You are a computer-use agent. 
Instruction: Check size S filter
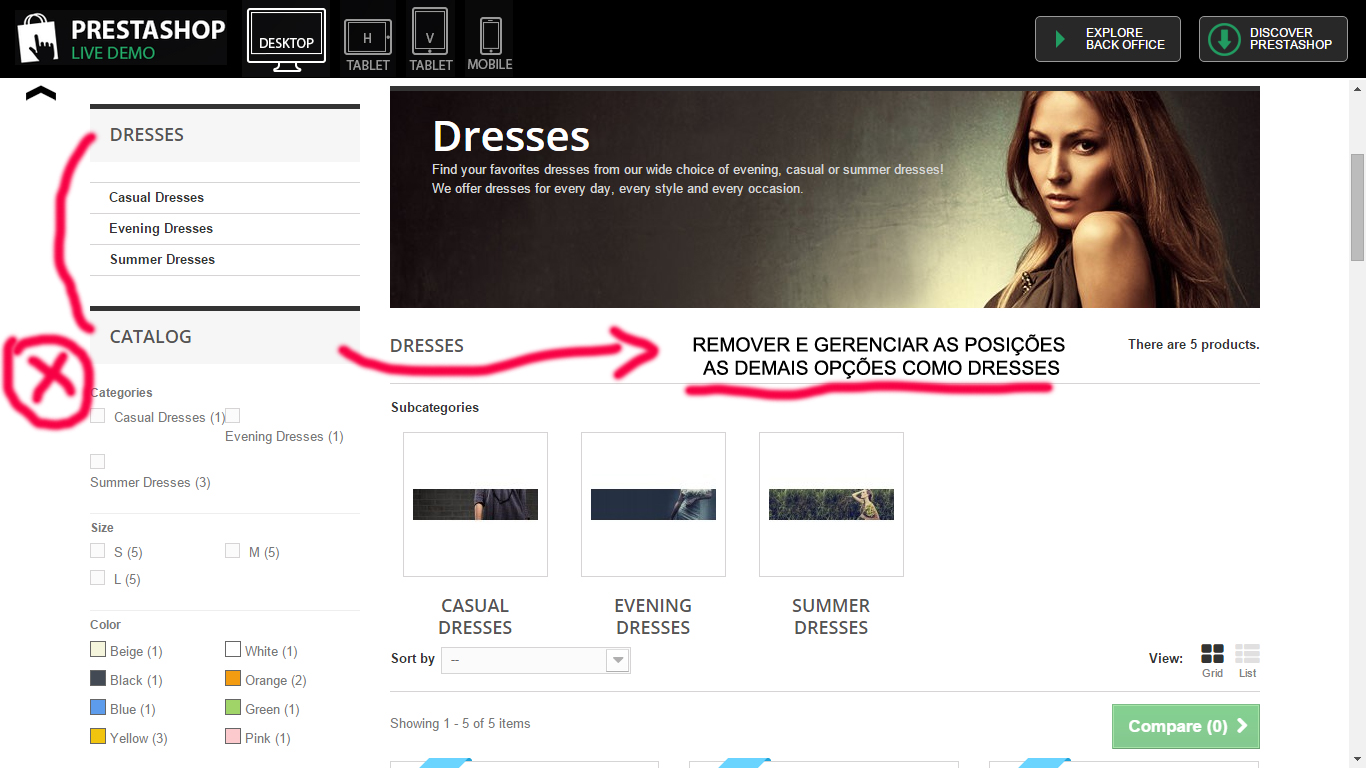coord(98,551)
